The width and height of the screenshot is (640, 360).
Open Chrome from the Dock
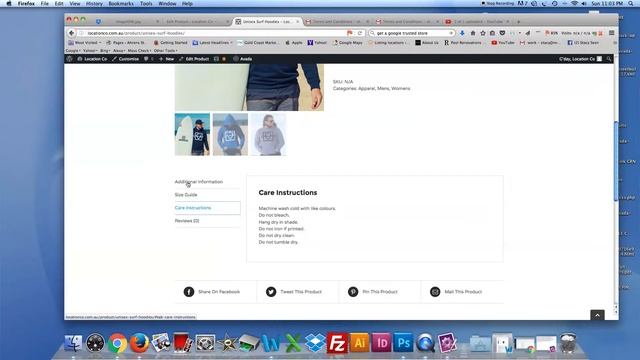pyautogui.click(x=117, y=343)
